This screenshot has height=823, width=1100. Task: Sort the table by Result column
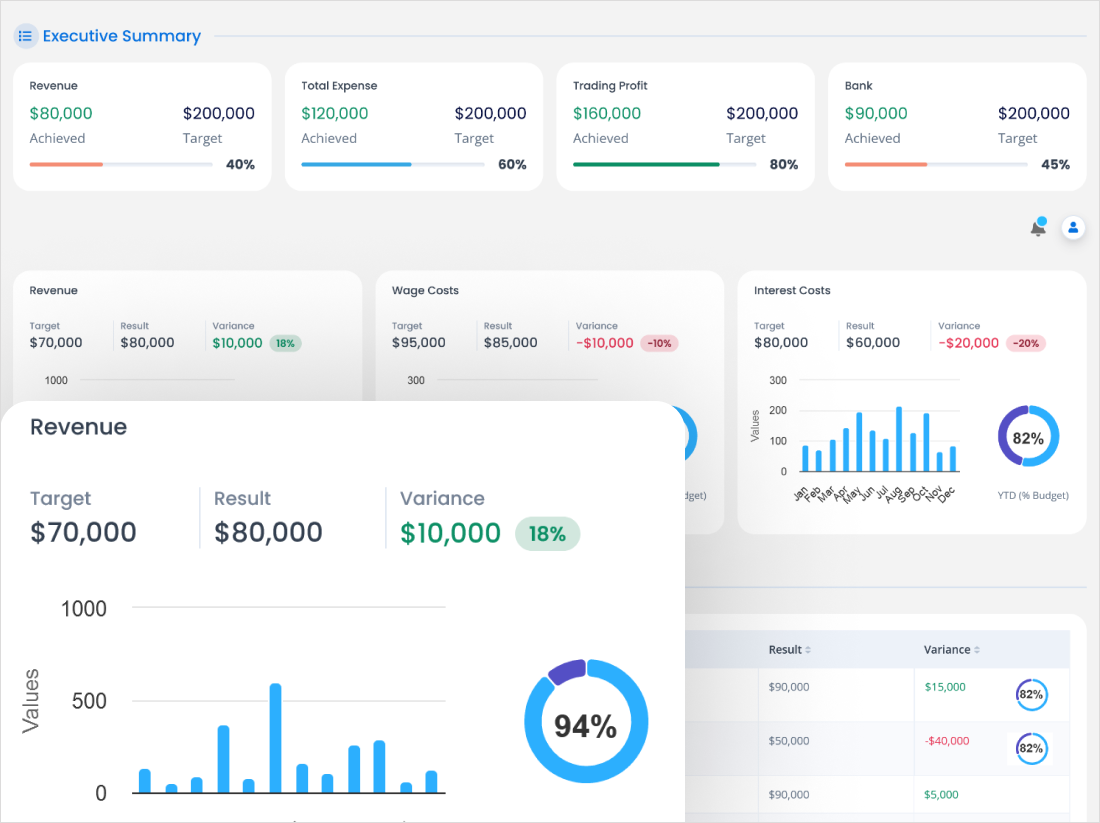tap(790, 650)
